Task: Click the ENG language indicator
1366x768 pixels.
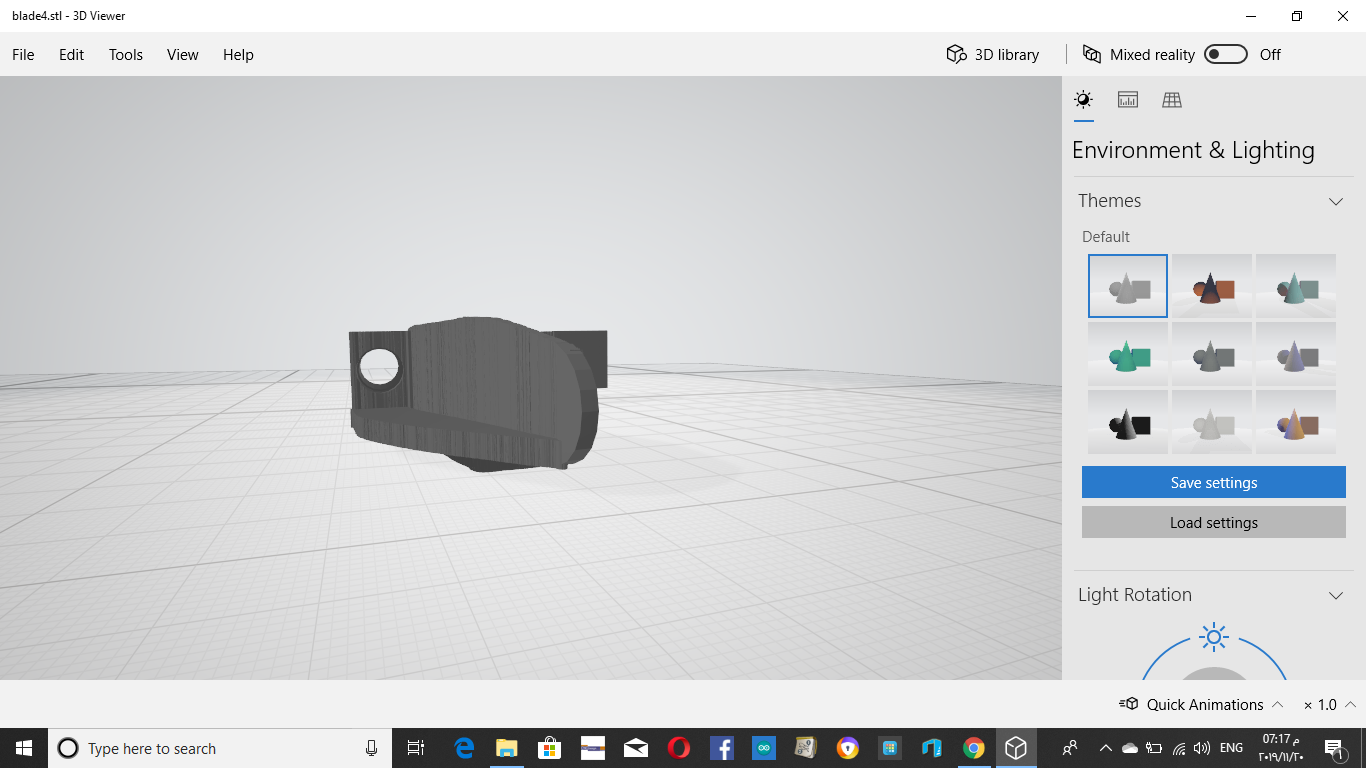Action: (1232, 748)
